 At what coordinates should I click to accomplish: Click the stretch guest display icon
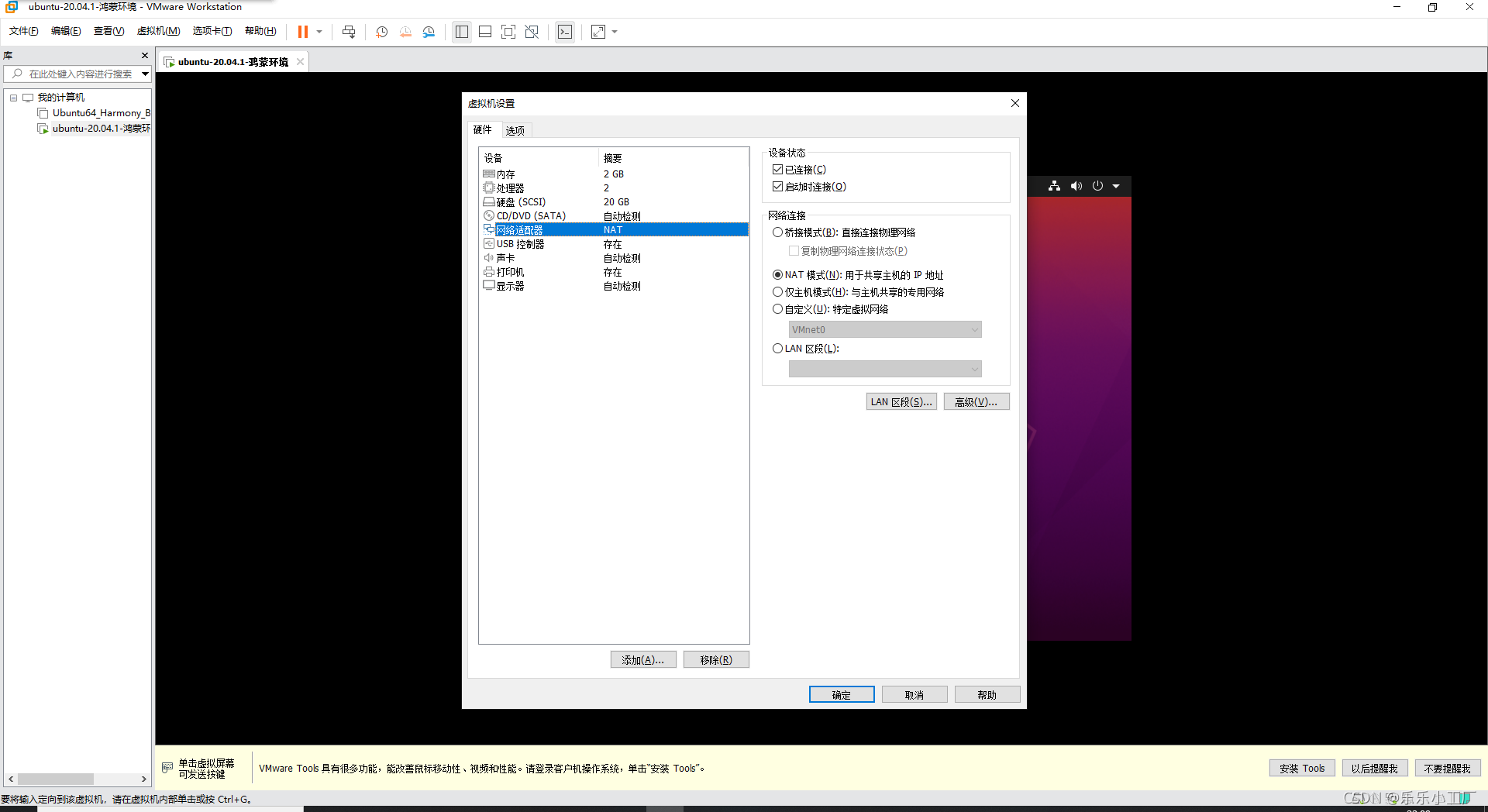point(598,32)
